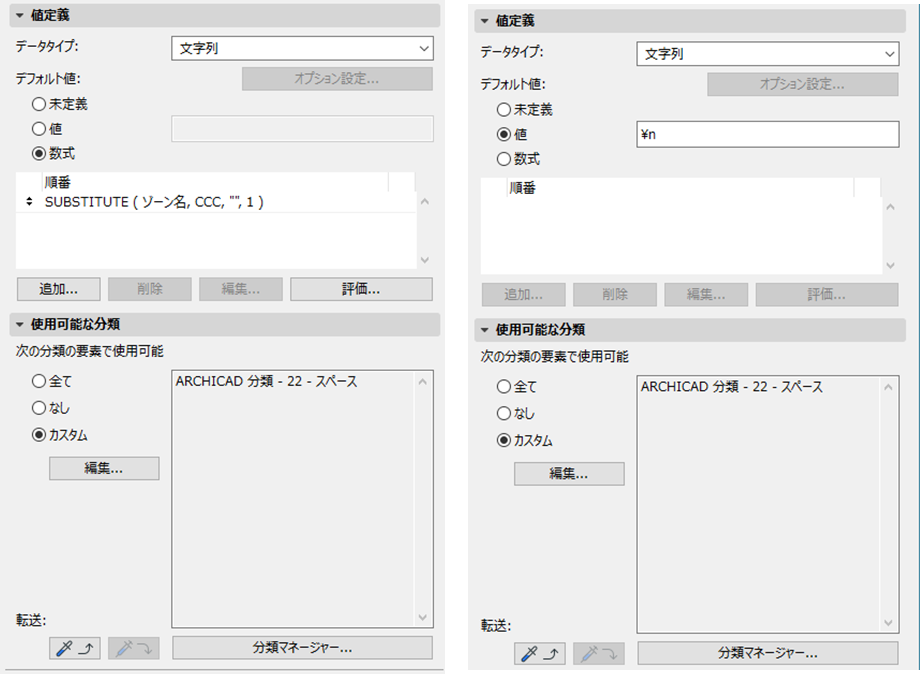Collapse 使用可能な分類 section in left panel
This screenshot has height=674, width=920.
pos(20,324)
